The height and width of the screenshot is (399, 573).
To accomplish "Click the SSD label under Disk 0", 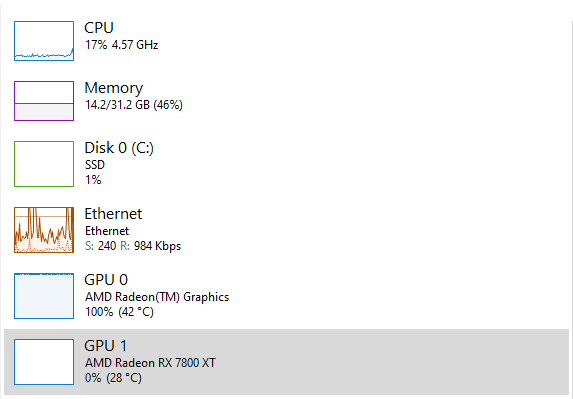I will click(95, 165).
